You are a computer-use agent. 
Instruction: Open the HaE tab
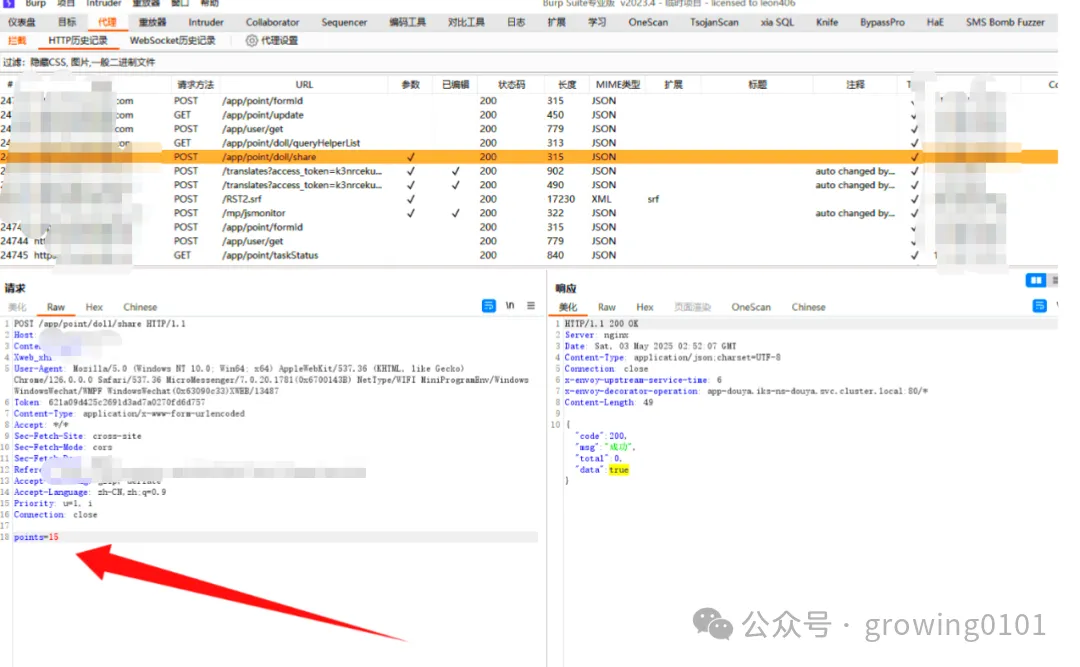point(935,22)
